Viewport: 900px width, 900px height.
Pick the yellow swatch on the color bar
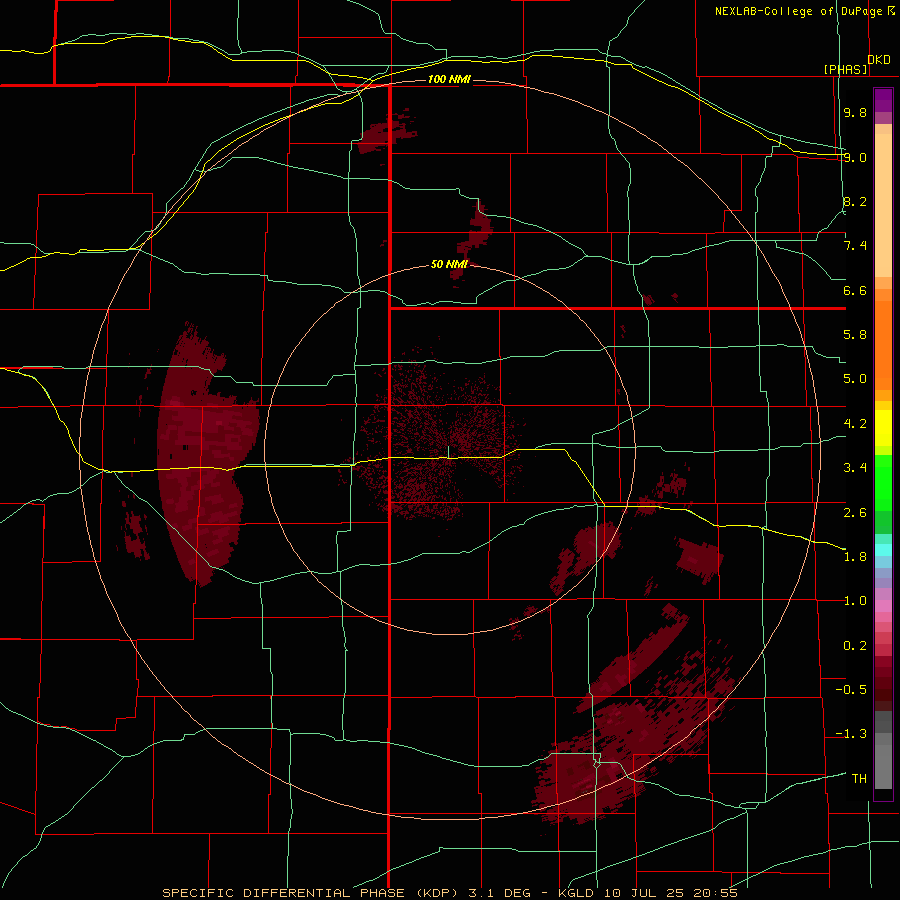click(883, 428)
